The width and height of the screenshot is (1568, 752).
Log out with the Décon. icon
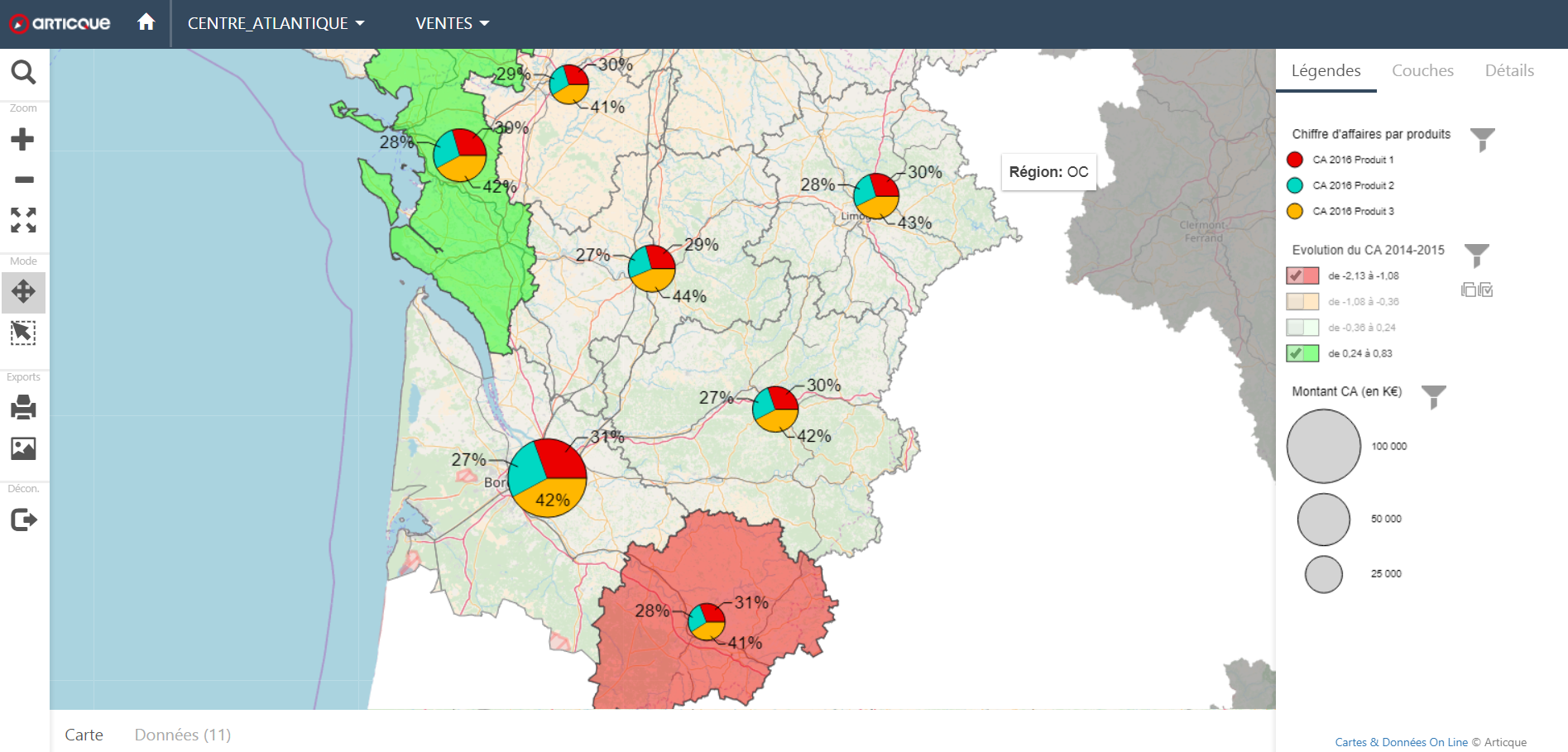24,520
